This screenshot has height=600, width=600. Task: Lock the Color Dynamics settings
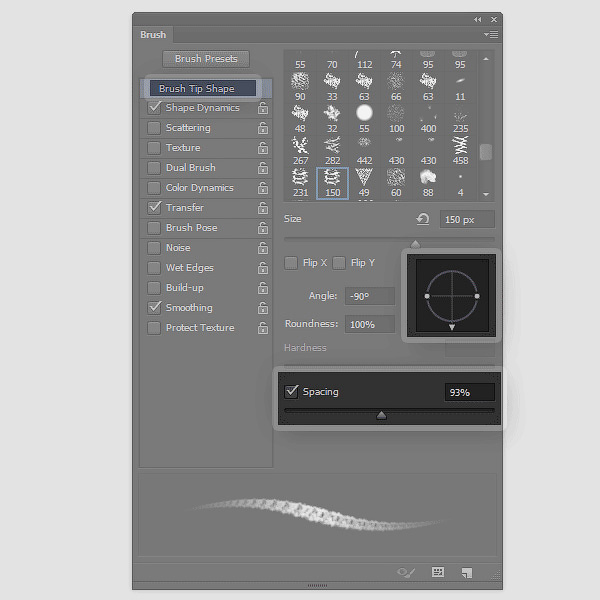pos(263,188)
